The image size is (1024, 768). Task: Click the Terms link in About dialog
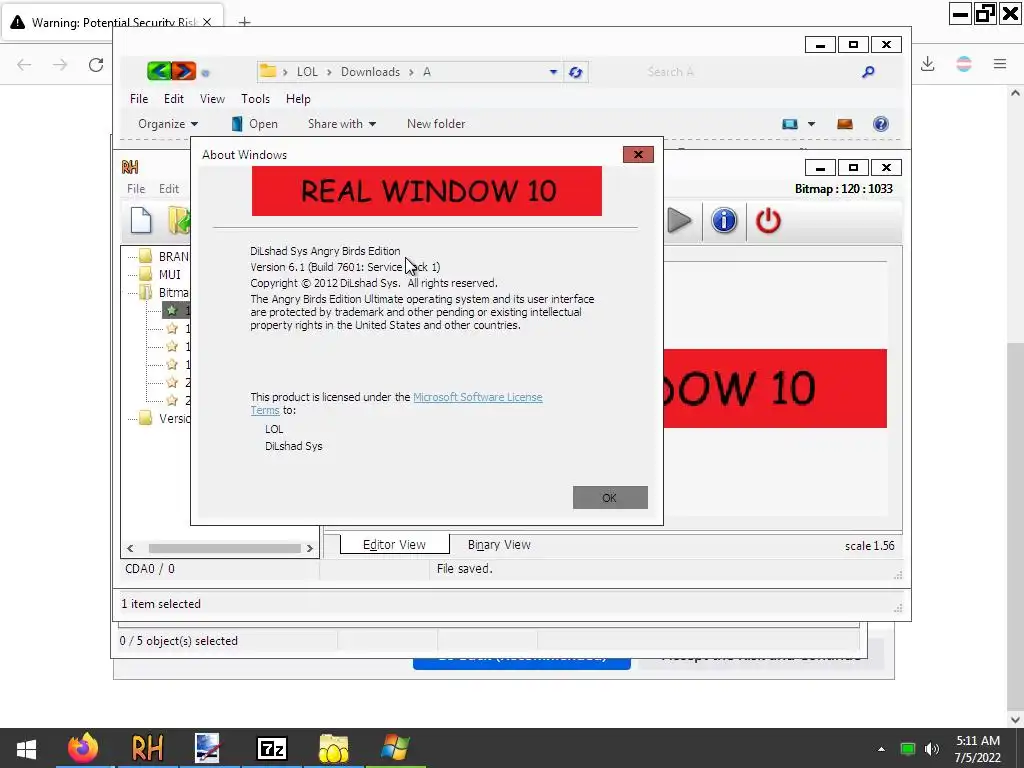pos(264,410)
